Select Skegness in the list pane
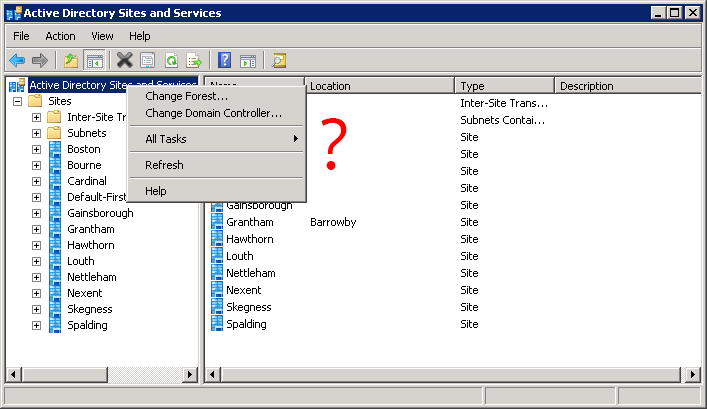 click(249, 307)
